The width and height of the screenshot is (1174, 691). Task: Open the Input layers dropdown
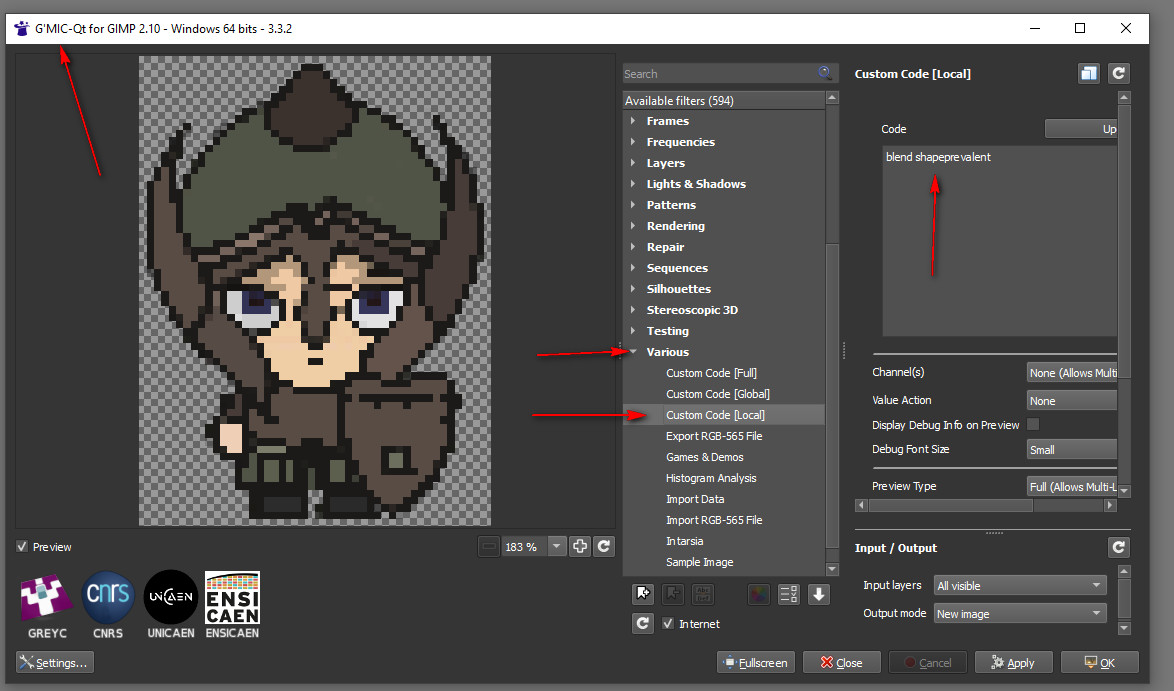1019,585
